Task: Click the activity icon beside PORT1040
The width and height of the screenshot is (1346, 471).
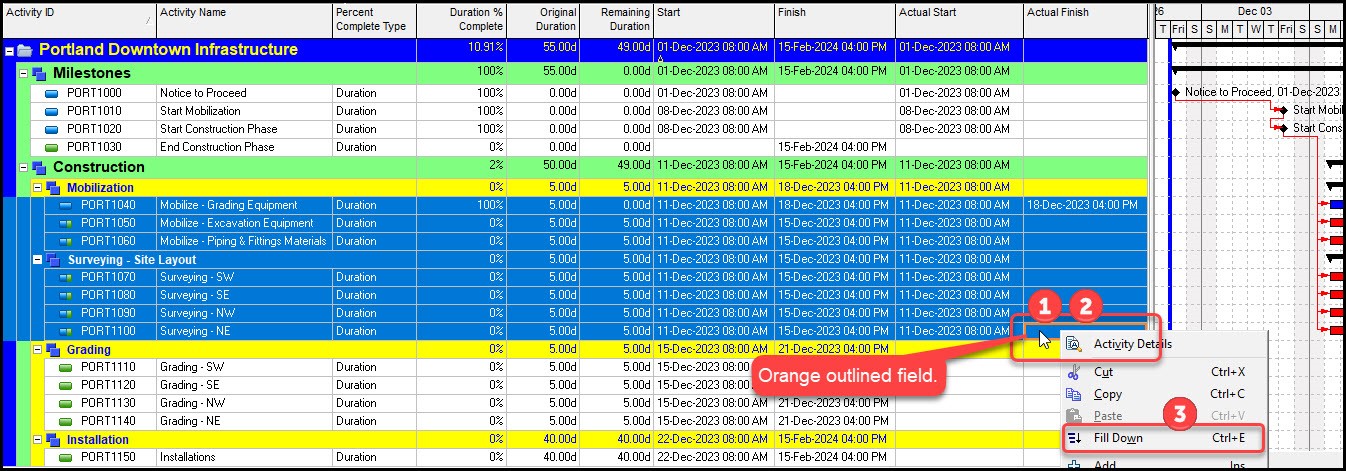Action: (67, 206)
